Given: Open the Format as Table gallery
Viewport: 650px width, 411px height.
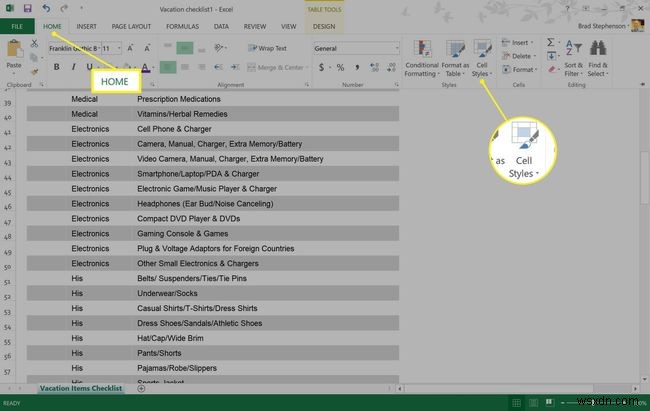Looking at the screenshot, I should click(455, 58).
